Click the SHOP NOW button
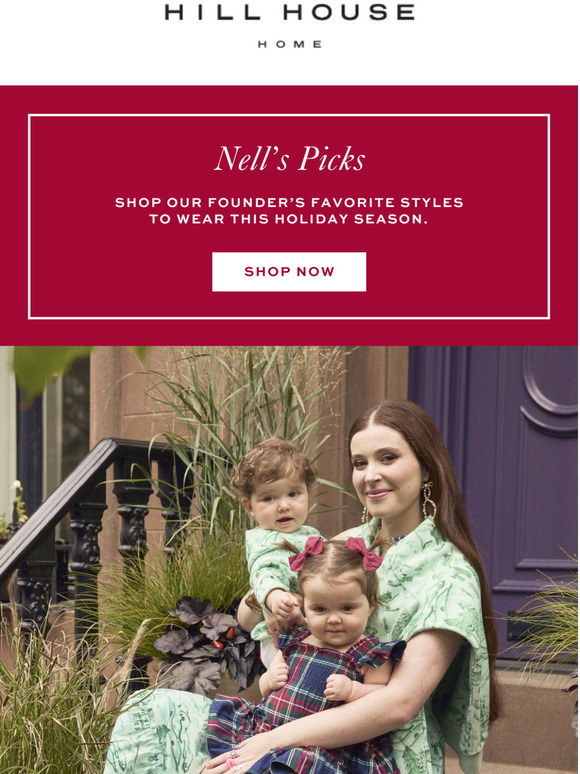The height and width of the screenshot is (774, 580). 289,271
